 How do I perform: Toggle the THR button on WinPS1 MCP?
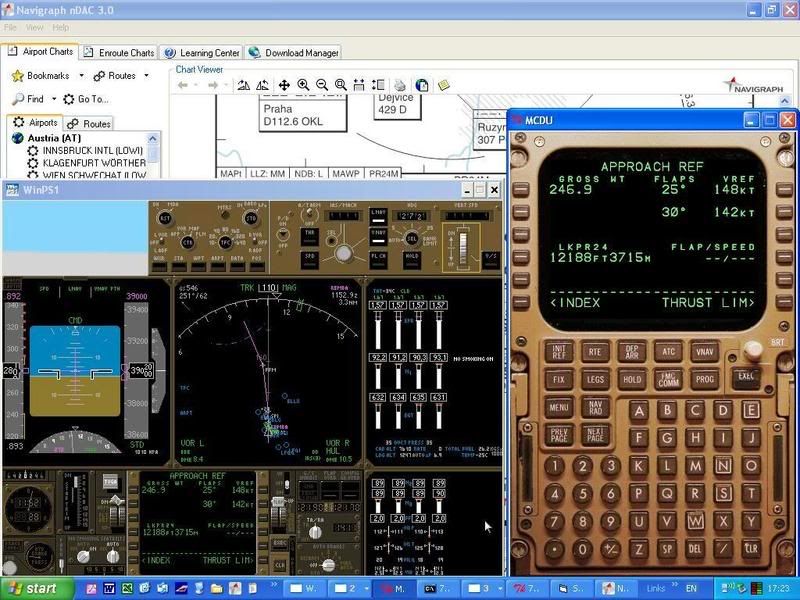[x=310, y=236]
